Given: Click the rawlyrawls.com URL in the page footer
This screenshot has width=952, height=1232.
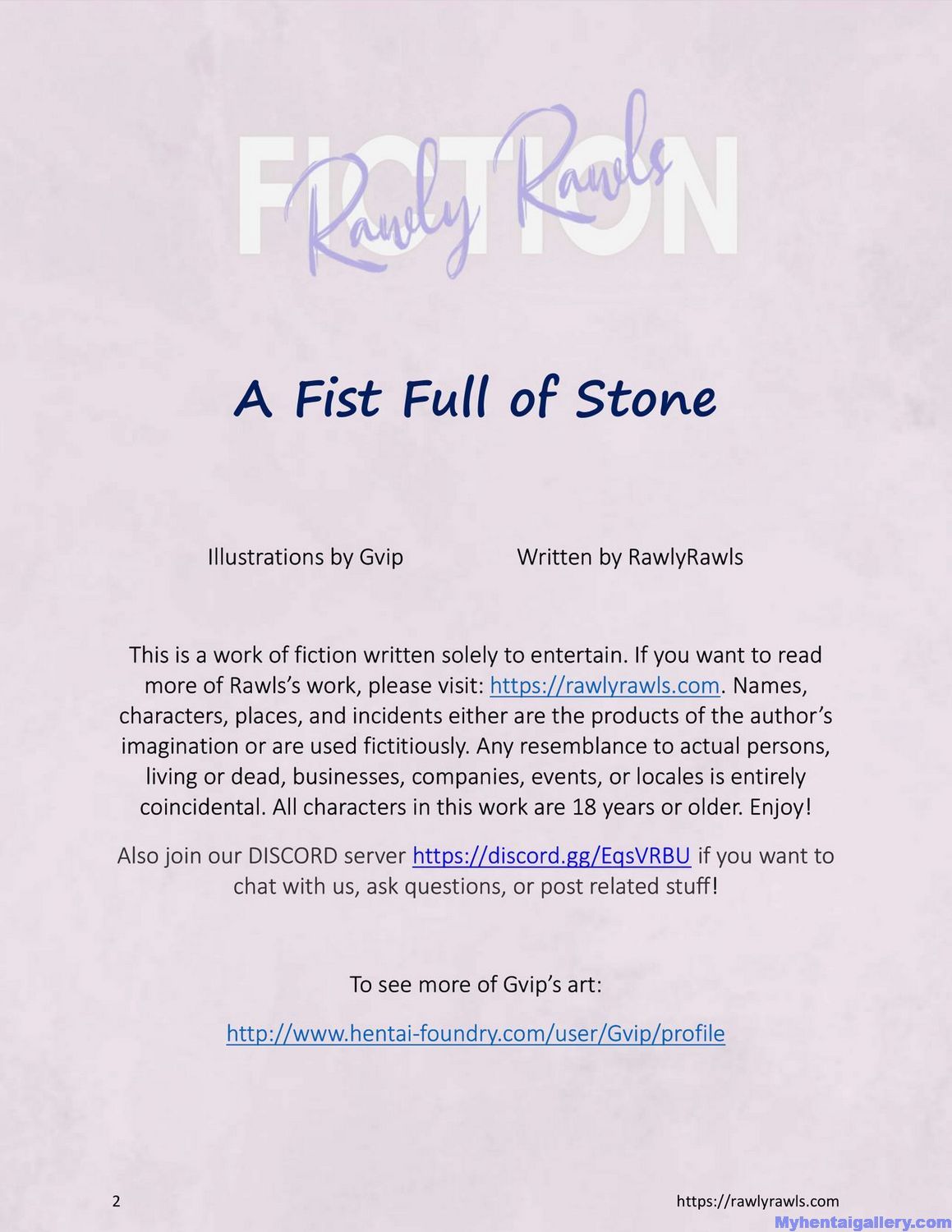Looking at the screenshot, I should point(757,1202).
